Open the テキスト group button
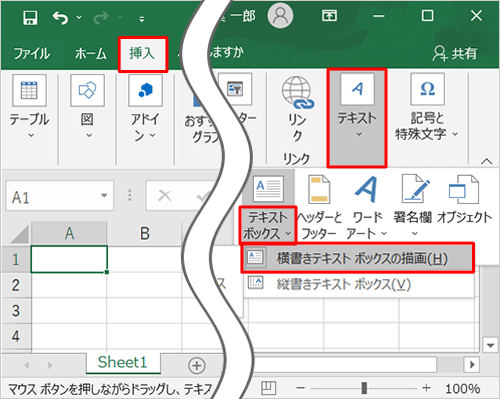500x399 pixels. pyautogui.click(x=357, y=118)
